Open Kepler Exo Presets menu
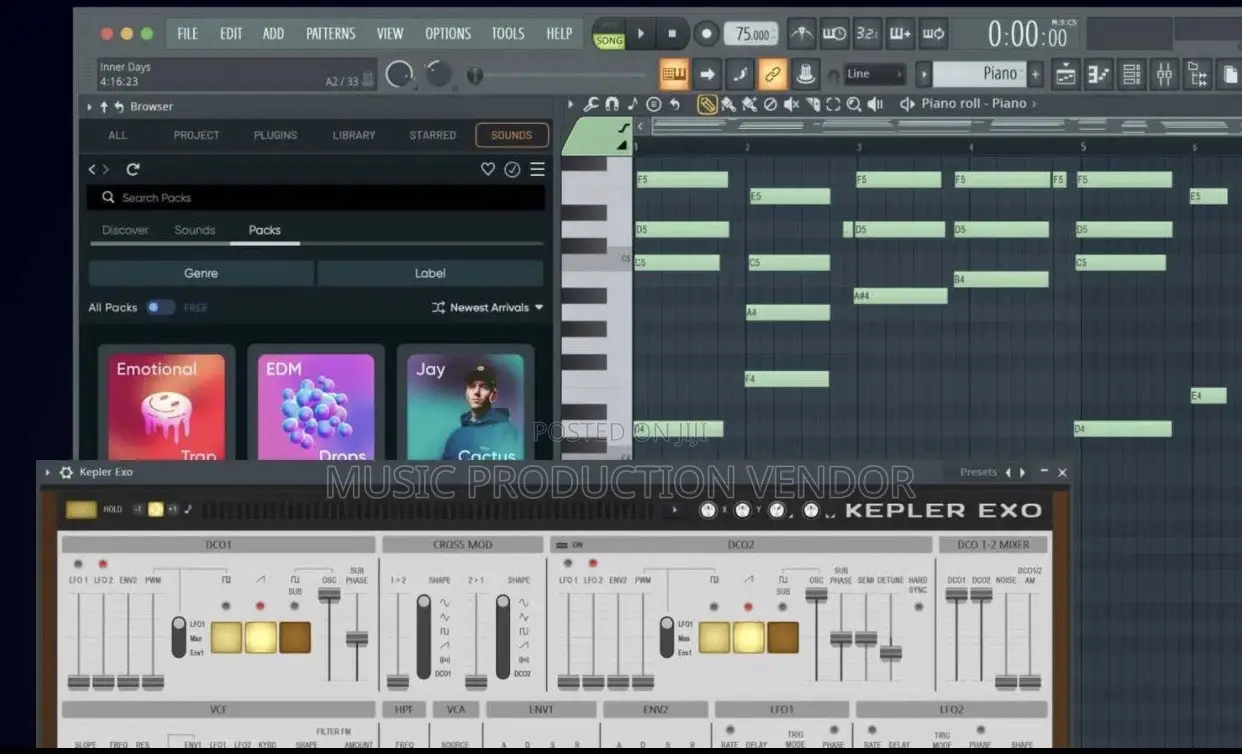Screen dimensions: 1242x754 [x=978, y=472]
